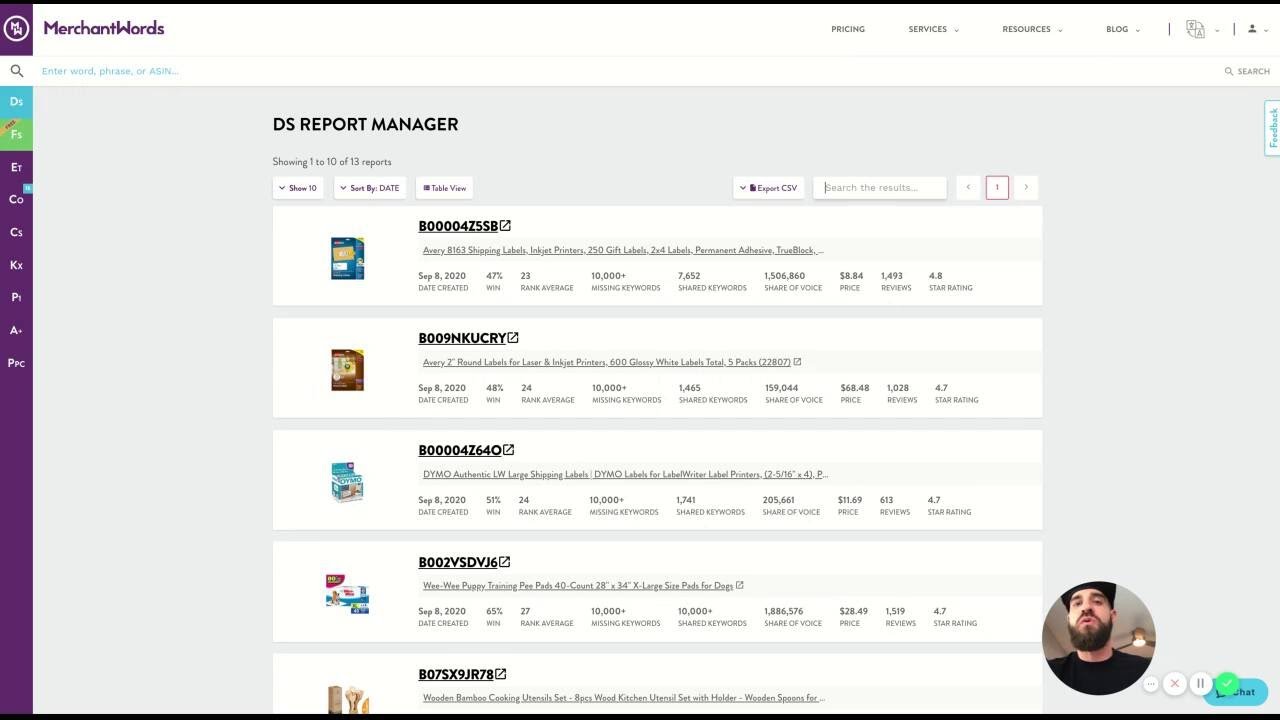The width and height of the screenshot is (1280, 720).
Task: Focus the Search the results field
Action: [x=880, y=188]
